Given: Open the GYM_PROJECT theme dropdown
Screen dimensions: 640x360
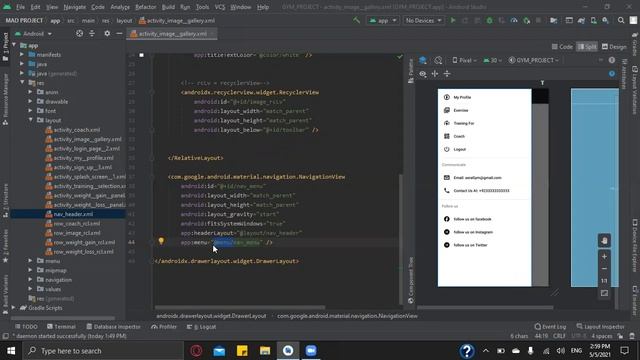Looking at the screenshot, I should [x=533, y=60].
